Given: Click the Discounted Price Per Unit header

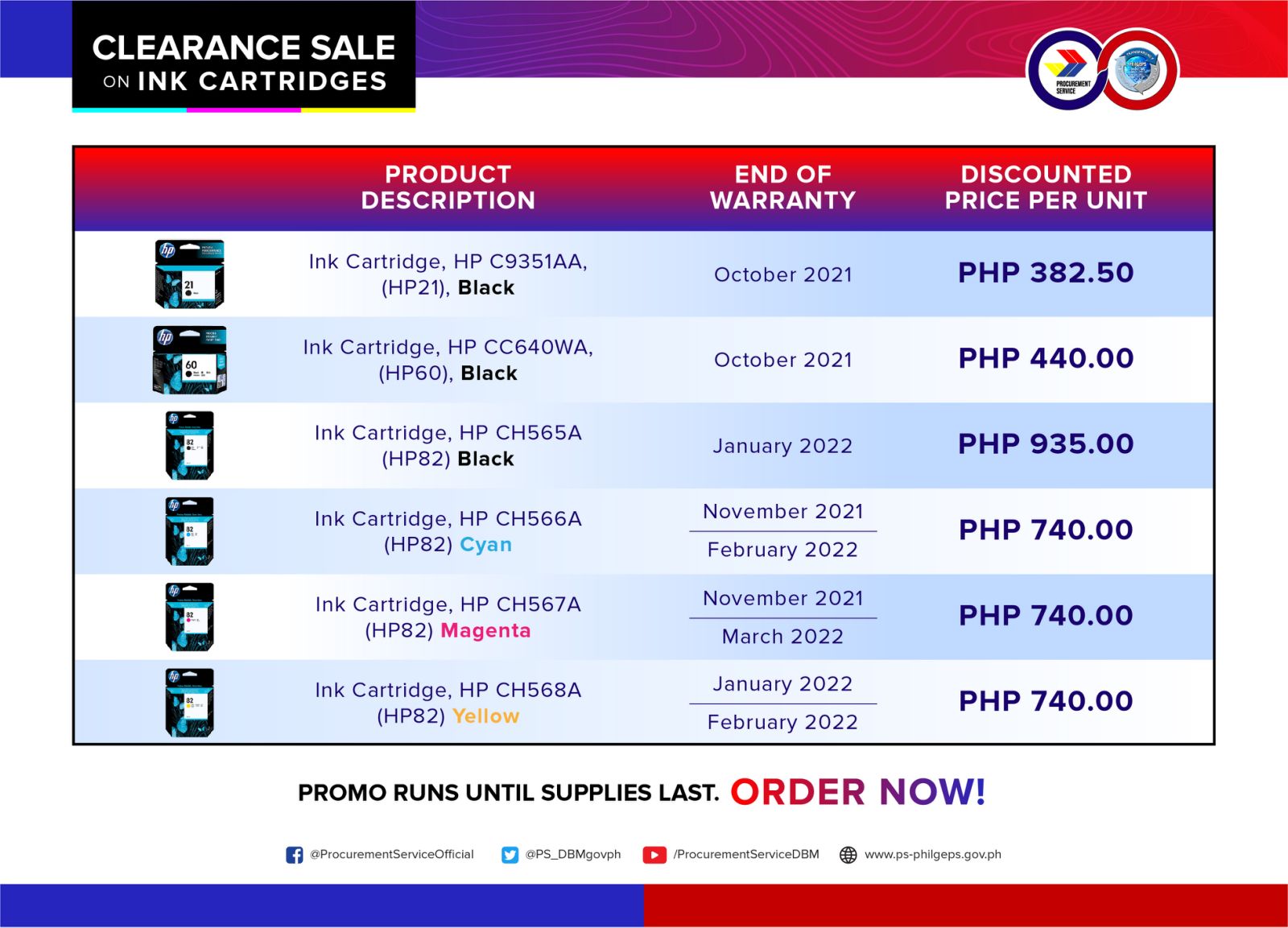Looking at the screenshot, I should 1046,188.
